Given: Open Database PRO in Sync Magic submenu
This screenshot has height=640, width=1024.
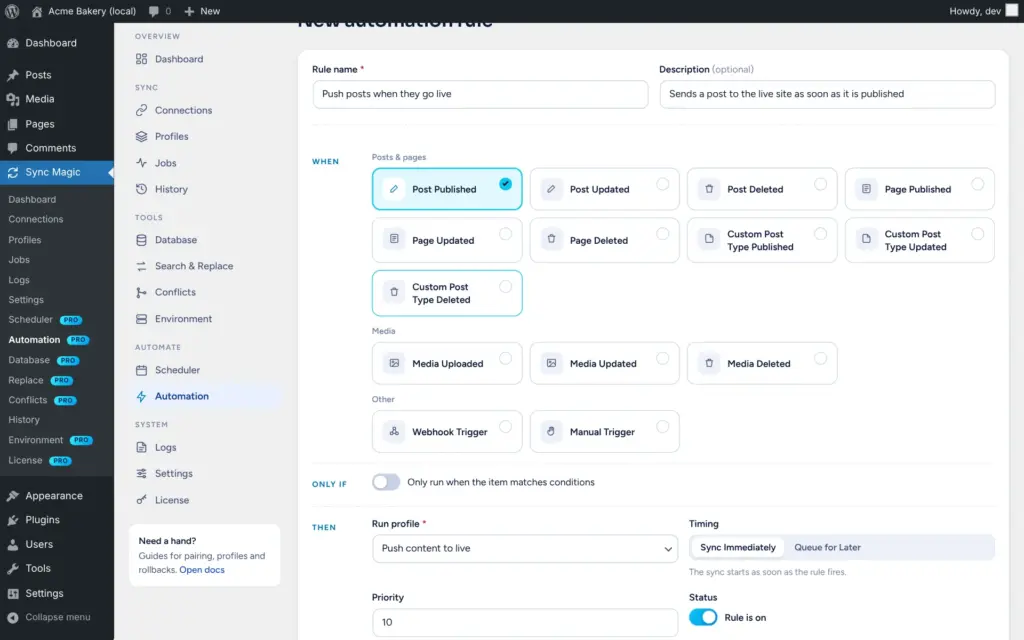Looking at the screenshot, I should pyautogui.click(x=43, y=360).
